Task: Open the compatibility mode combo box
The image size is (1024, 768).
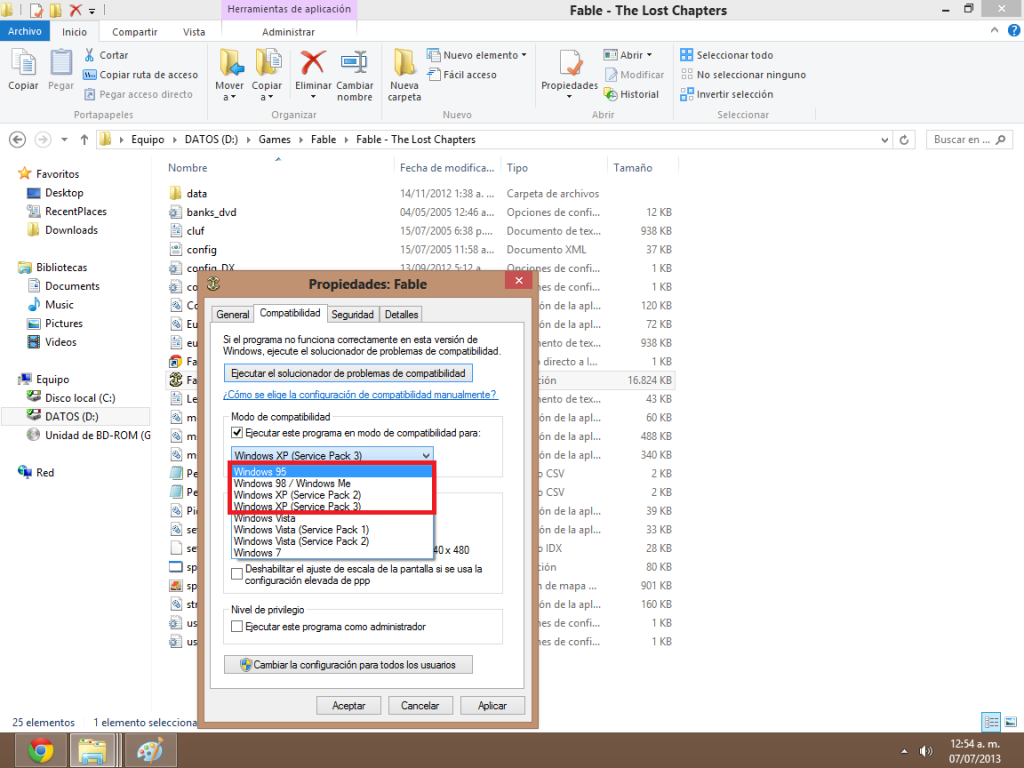Action: click(x=332, y=455)
